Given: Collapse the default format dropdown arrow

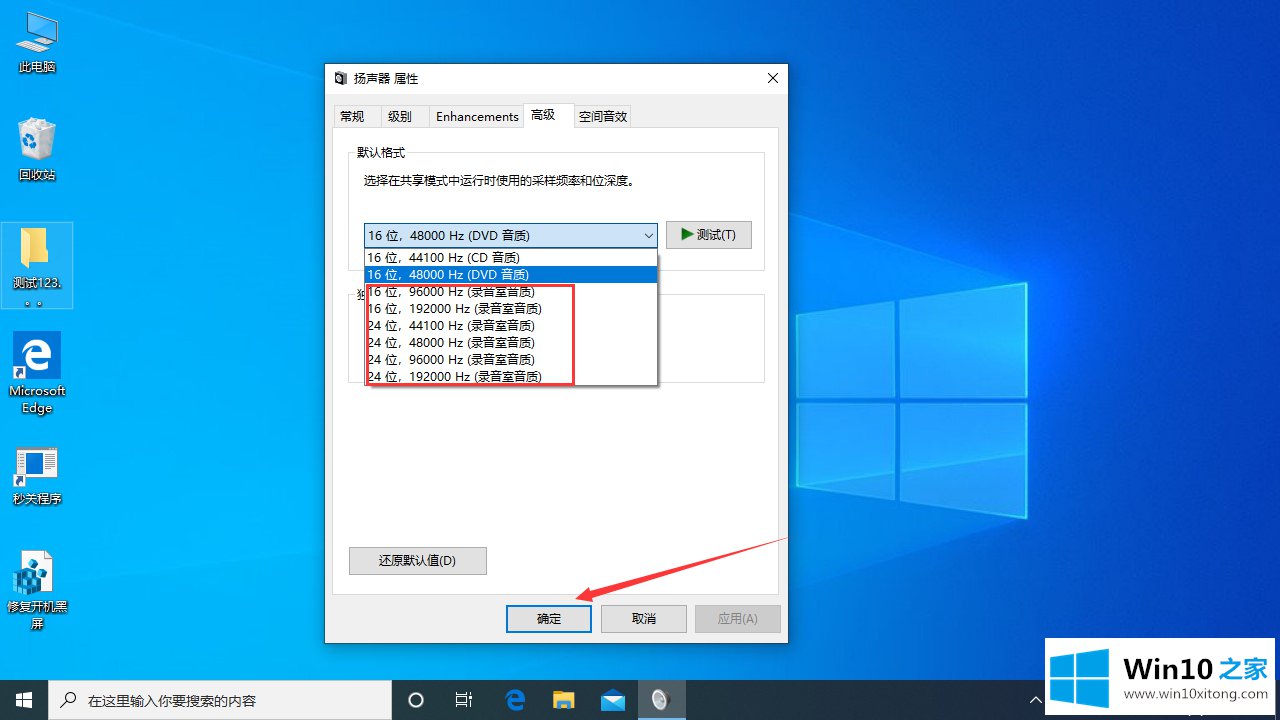Looking at the screenshot, I should click(647, 236).
